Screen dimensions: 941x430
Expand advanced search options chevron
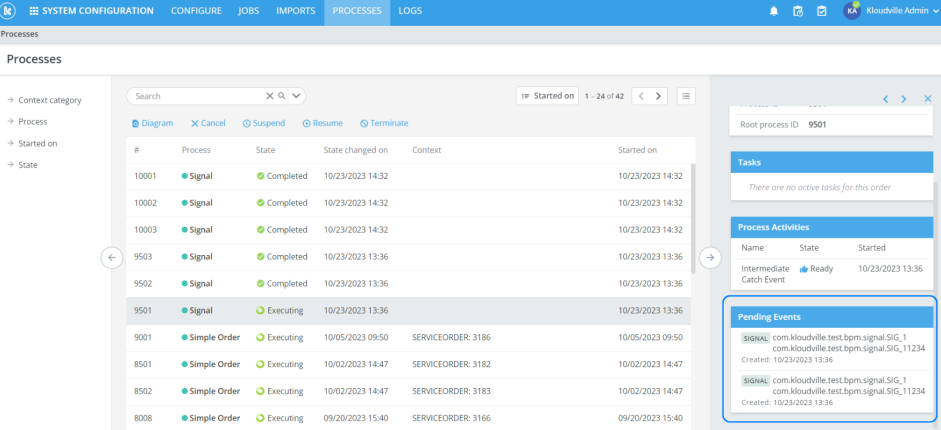tap(296, 96)
